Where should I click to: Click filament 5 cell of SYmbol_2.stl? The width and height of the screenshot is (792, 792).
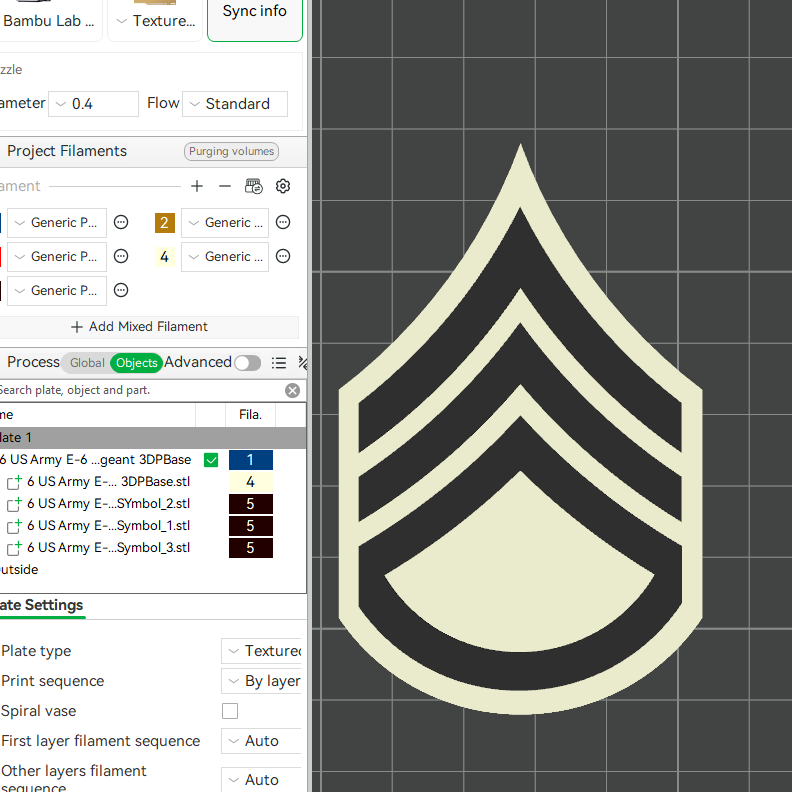251,504
